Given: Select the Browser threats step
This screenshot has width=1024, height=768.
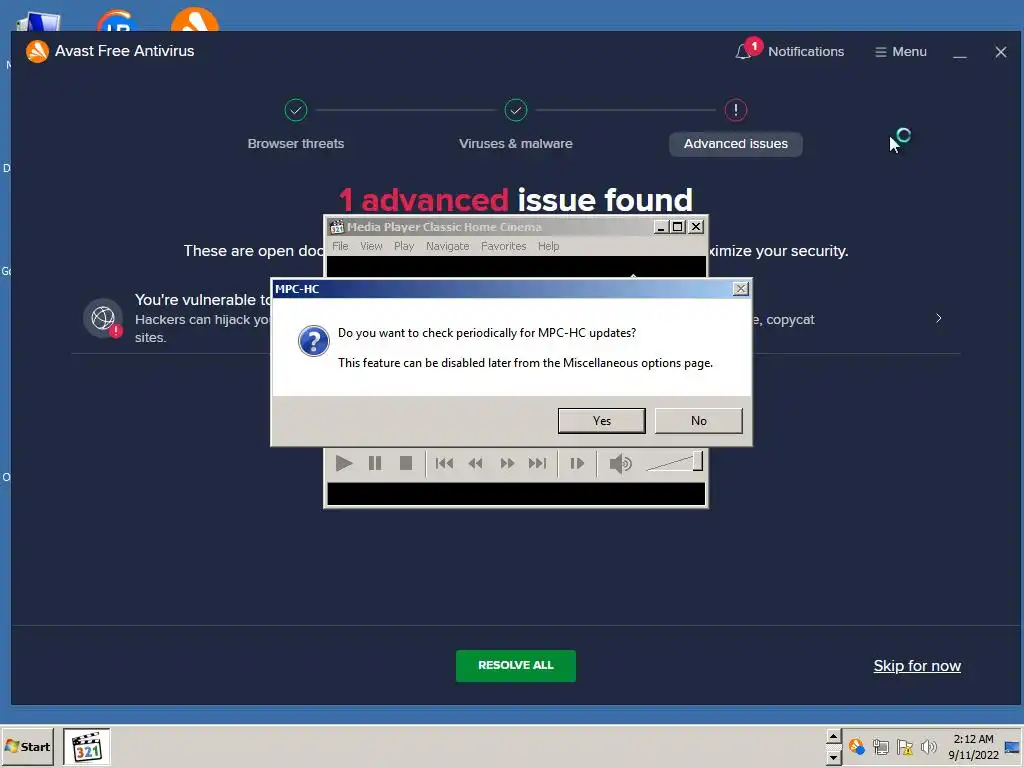Looking at the screenshot, I should point(296,144).
